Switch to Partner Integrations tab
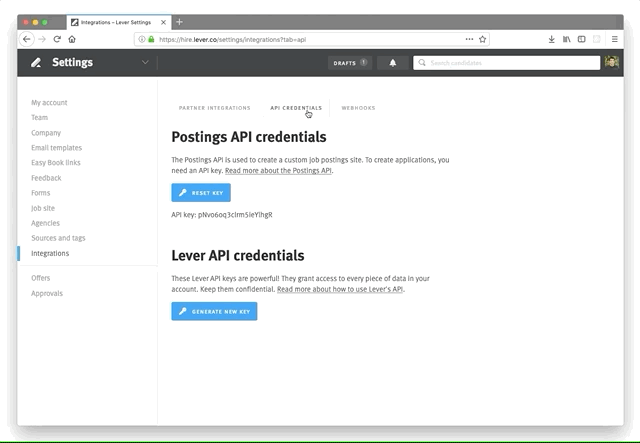Image resolution: width=640 pixels, height=443 pixels. [215, 108]
